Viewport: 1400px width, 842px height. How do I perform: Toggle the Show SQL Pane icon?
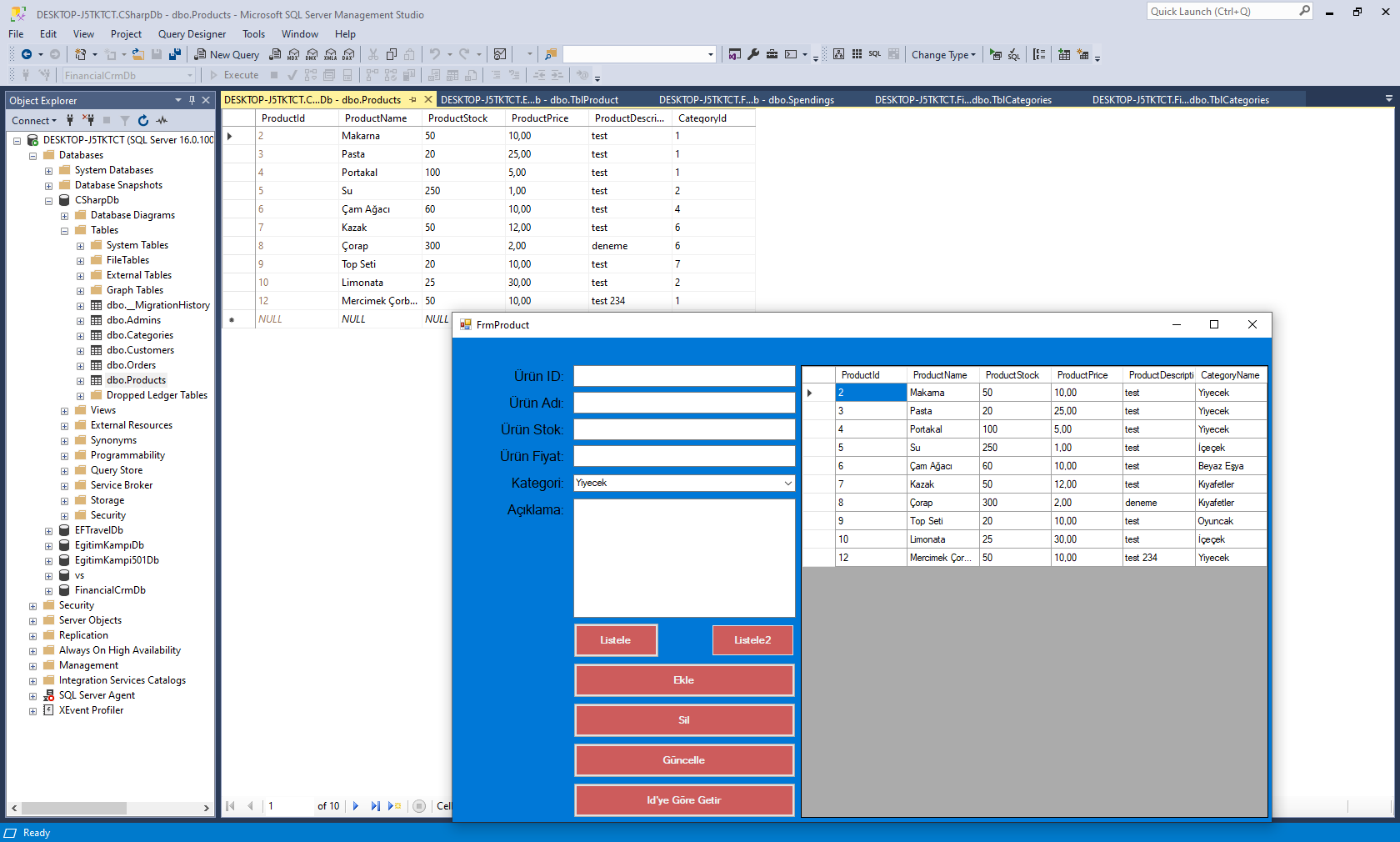(875, 54)
